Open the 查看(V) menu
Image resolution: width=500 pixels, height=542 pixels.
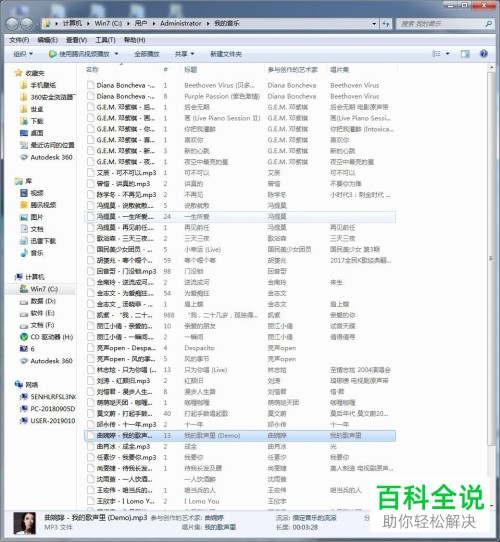coord(76,40)
